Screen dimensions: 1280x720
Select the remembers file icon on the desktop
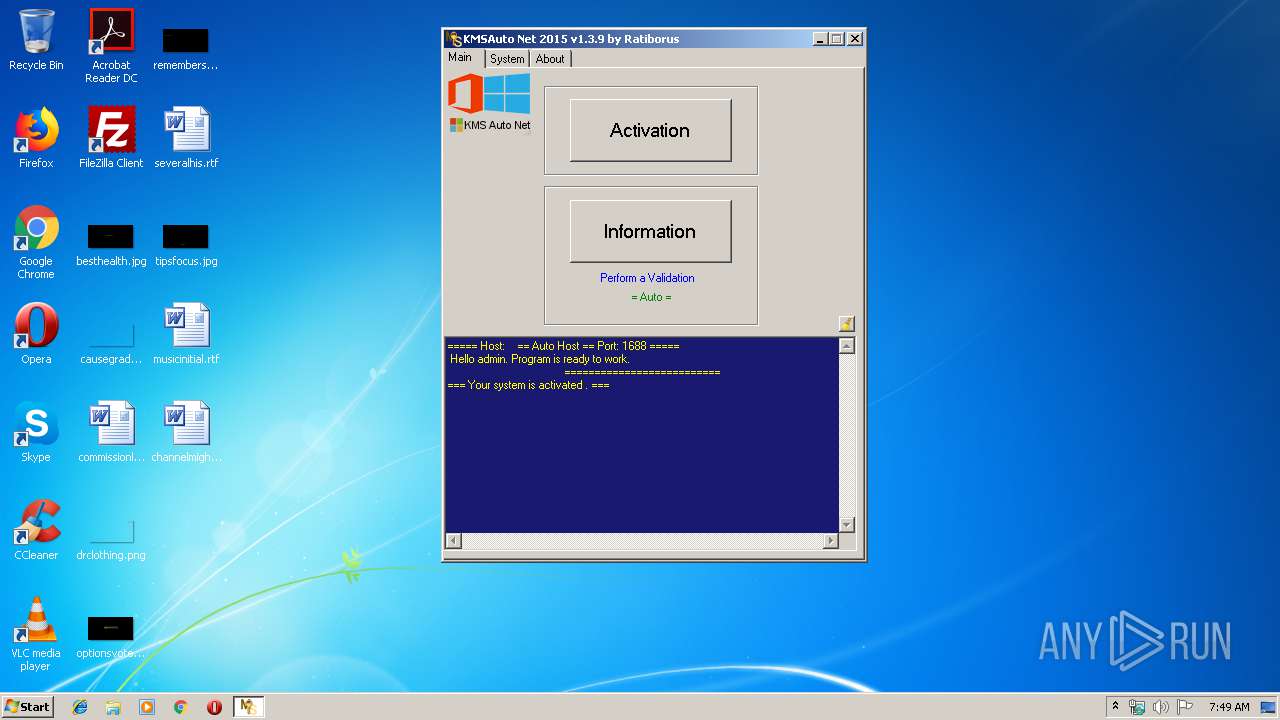point(186,49)
